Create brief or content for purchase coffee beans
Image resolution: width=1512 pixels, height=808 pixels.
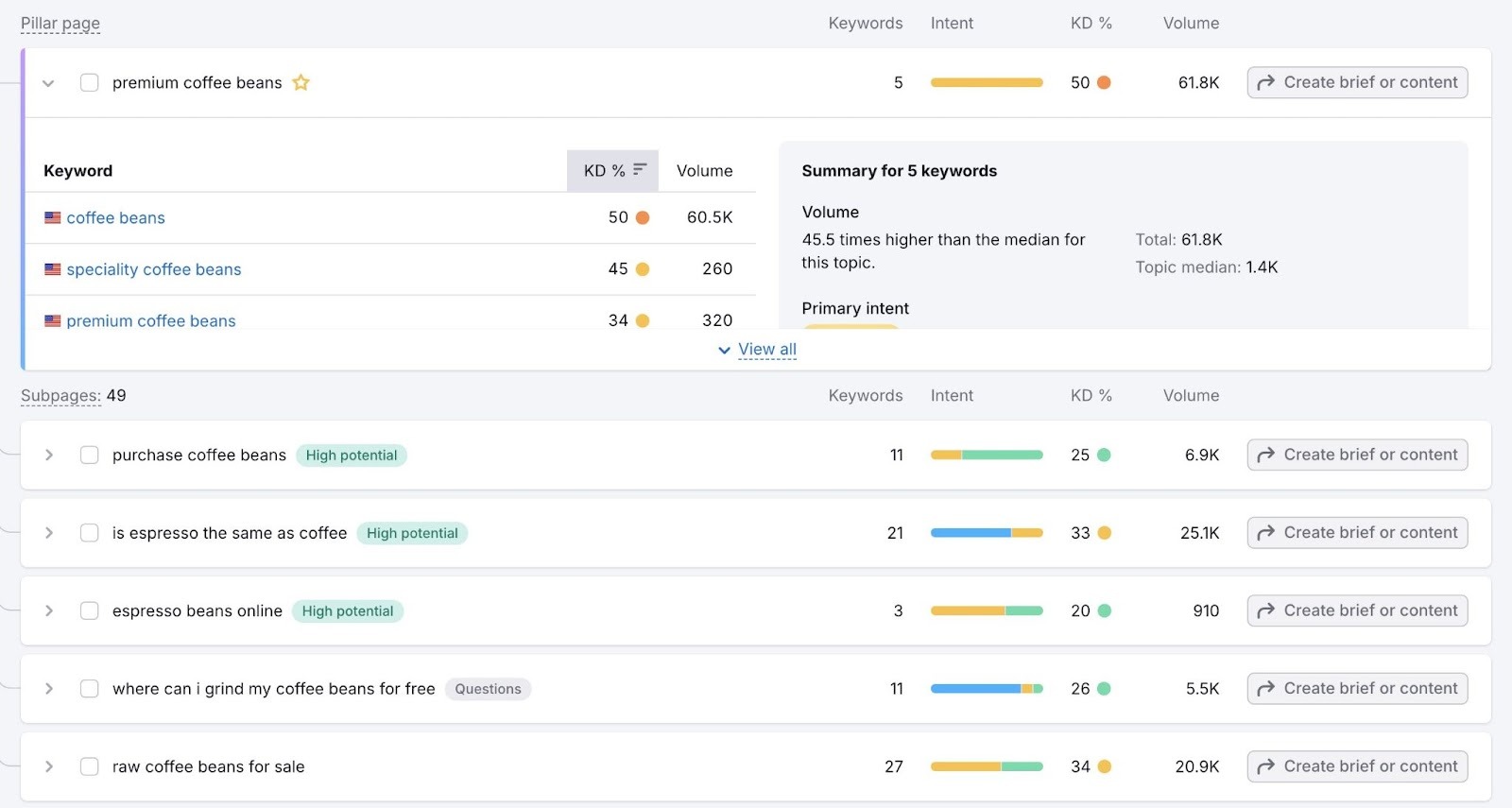click(1357, 455)
